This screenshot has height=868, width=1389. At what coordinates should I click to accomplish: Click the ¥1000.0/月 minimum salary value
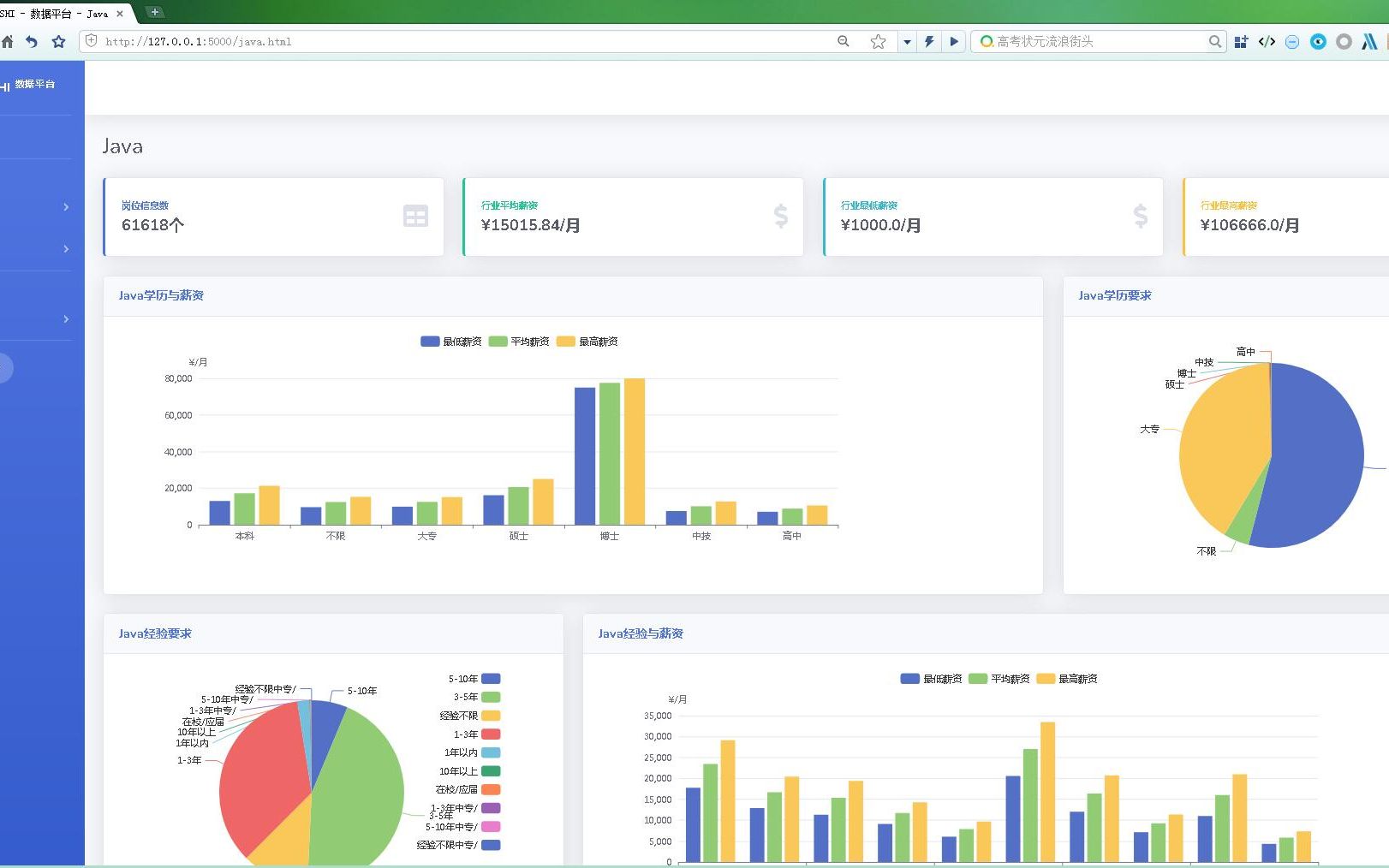[x=881, y=225]
